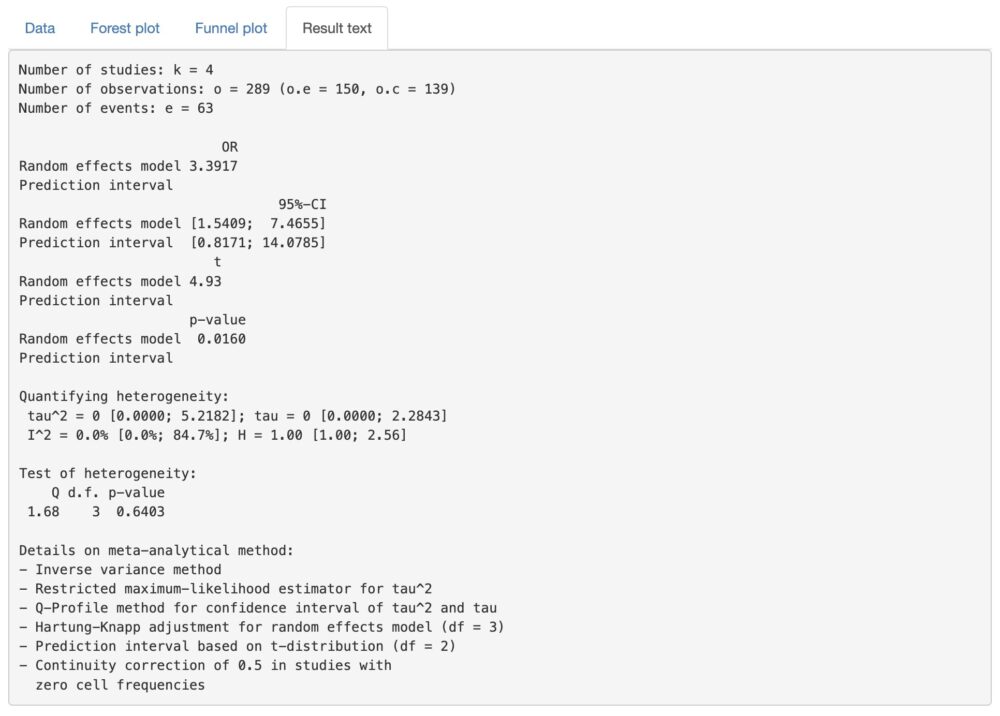Screen dimensions: 1000x716
Task: Click the random effects 95%-CI values
Action: [x=258, y=223]
